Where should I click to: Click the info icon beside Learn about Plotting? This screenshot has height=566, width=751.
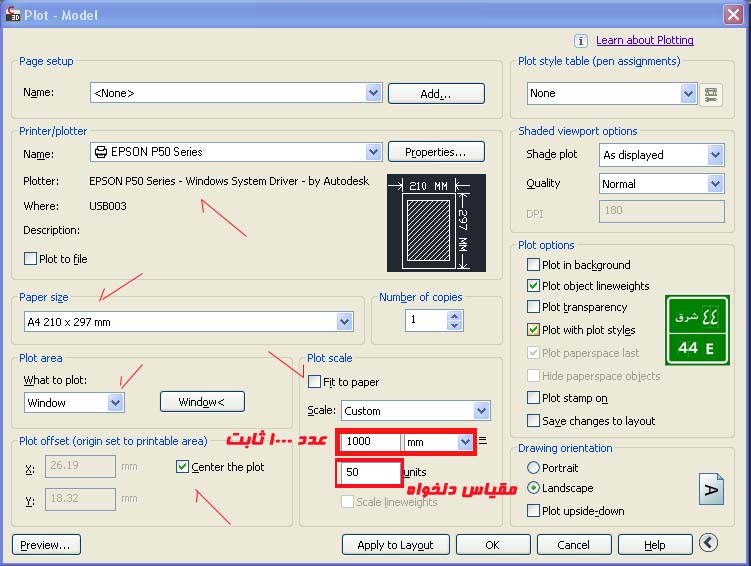pyautogui.click(x=581, y=41)
